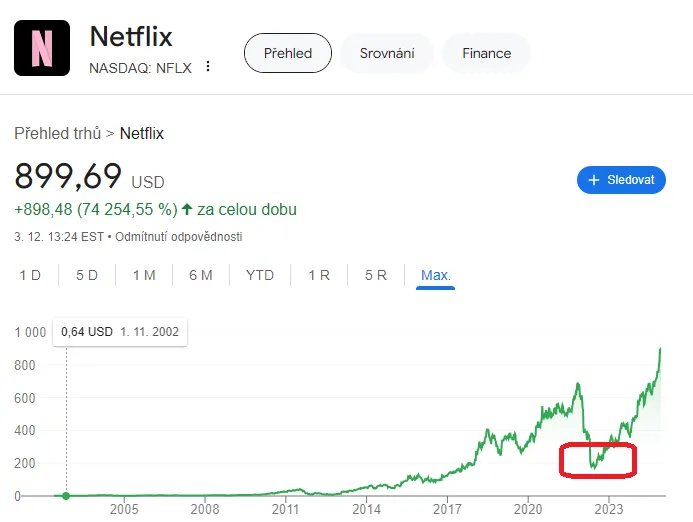The width and height of the screenshot is (693, 522).
Task: Click the Netflix logo icon
Action: (42, 48)
